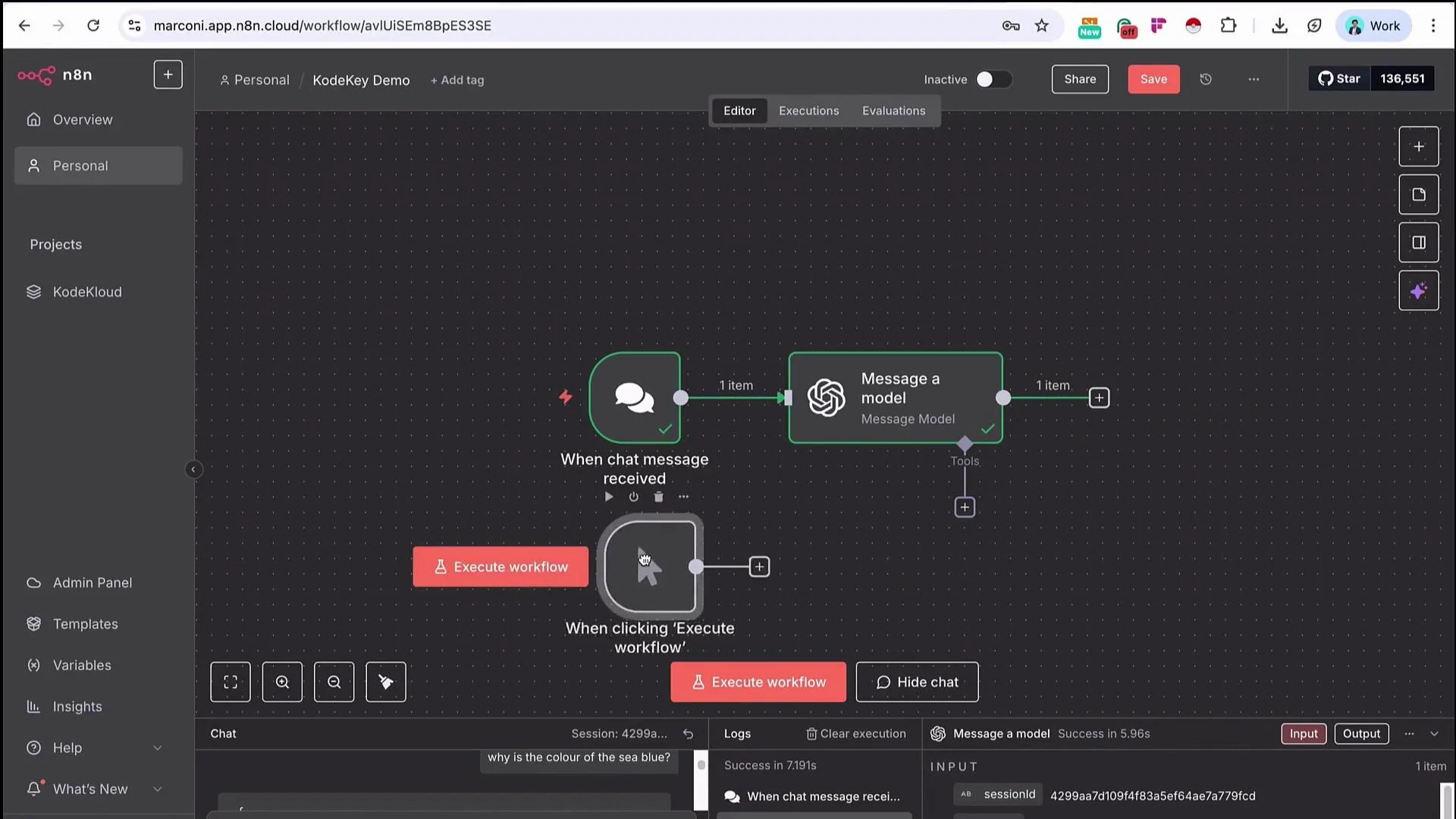Click the Personal breadcrumb link
Image resolution: width=1456 pixels, height=819 pixels.
tap(255, 80)
